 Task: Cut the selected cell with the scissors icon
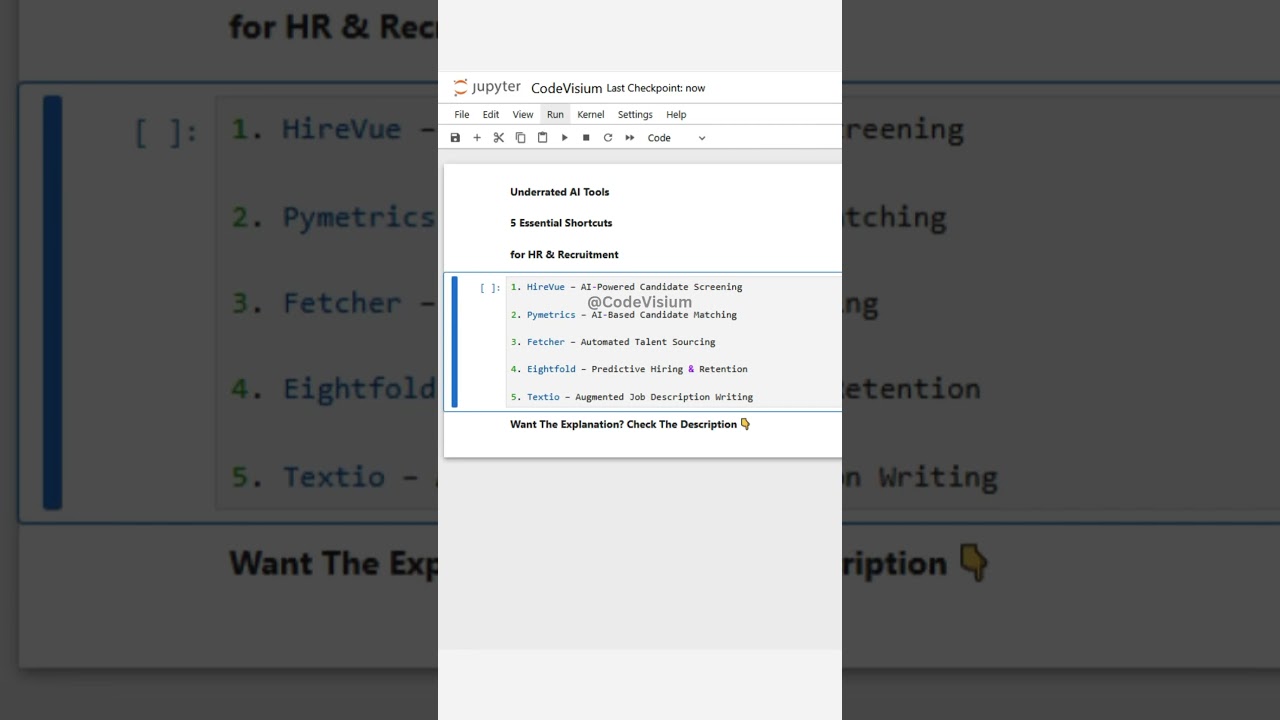coord(499,138)
